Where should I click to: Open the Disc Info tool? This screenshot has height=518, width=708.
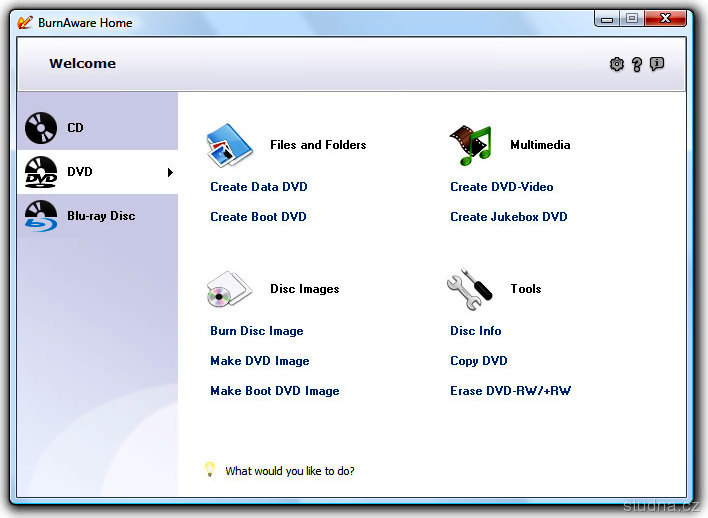pos(475,331)
